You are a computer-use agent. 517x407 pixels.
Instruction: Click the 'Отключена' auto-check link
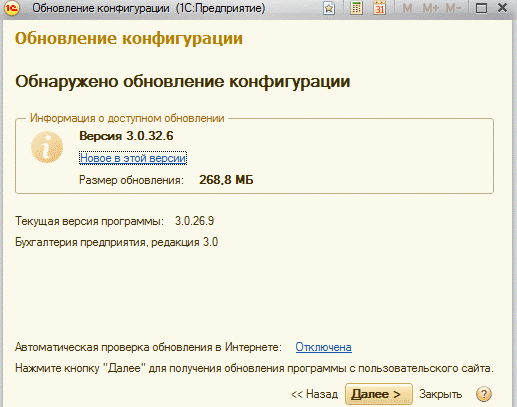pyautogui.click(x=323, y=347)
